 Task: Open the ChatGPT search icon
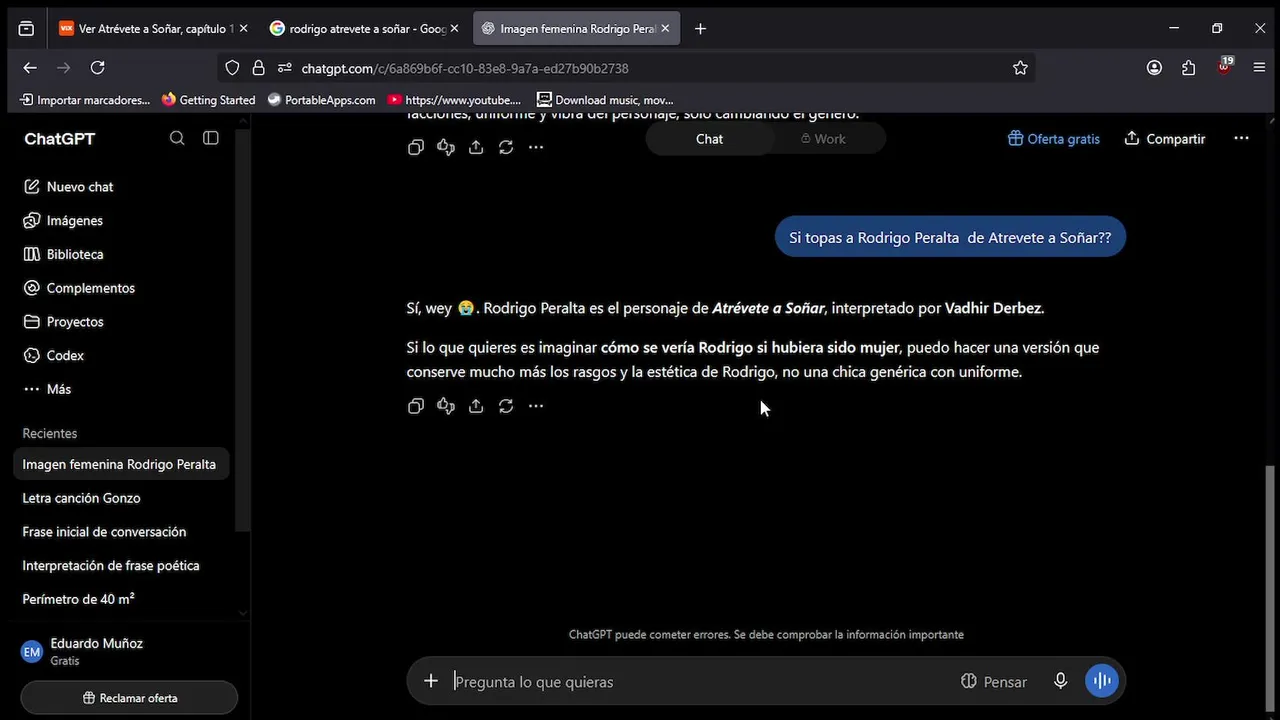(x=177, y=138)
